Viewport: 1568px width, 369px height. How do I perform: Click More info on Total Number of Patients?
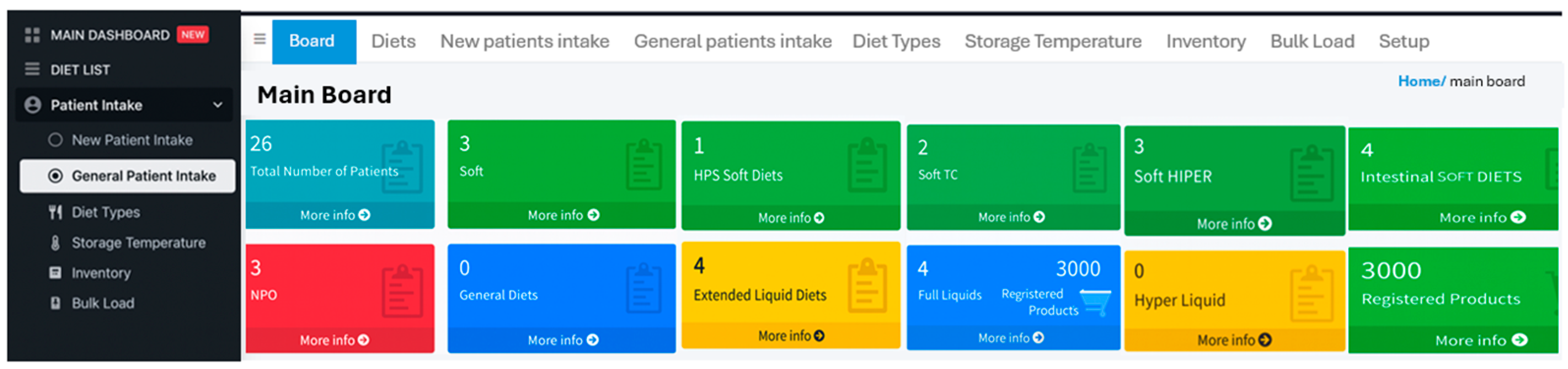(335, 215)
